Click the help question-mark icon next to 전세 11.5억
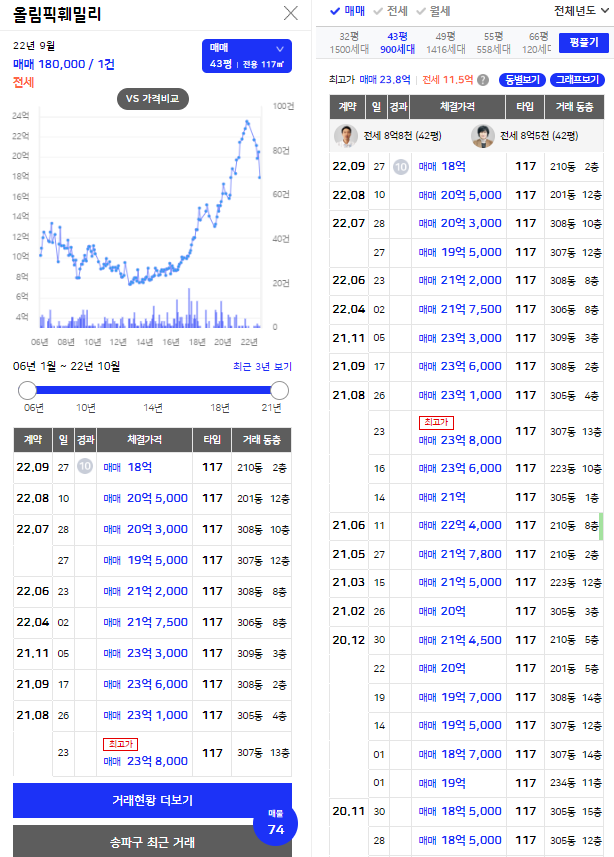This screenshot has height=857, width=614. (x=483, y=80)
